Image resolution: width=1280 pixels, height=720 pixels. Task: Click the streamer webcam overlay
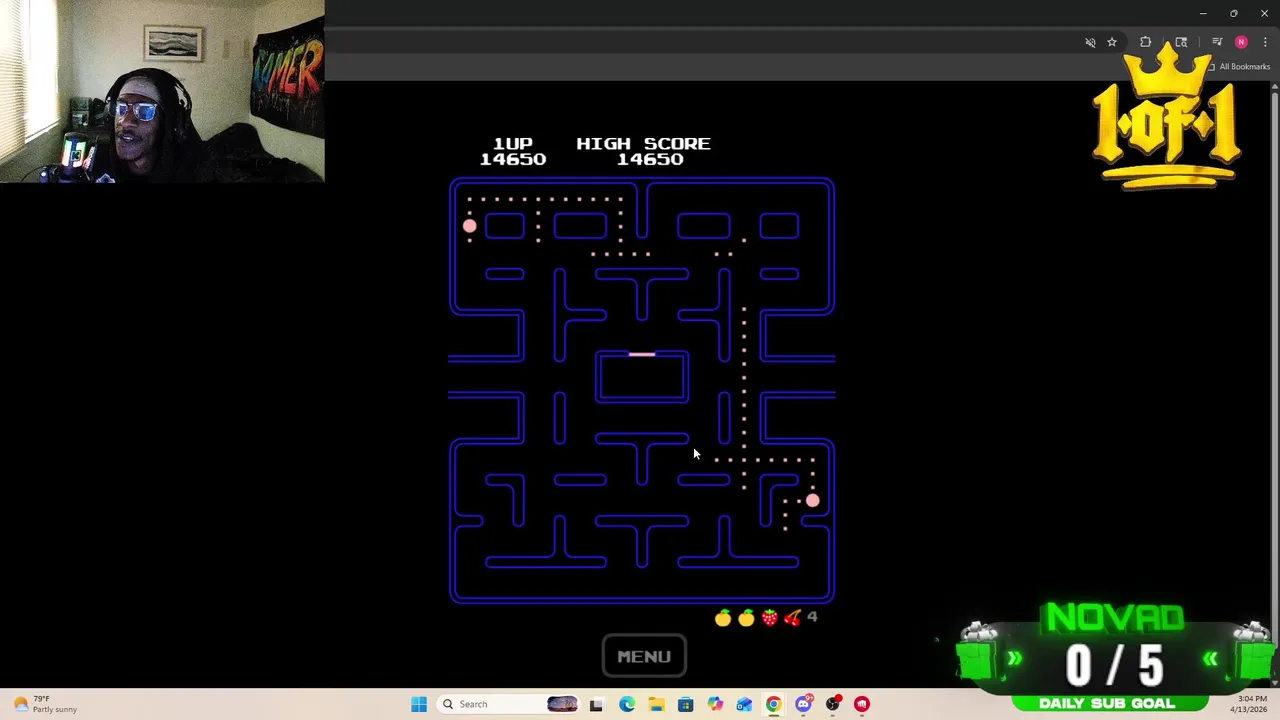point(162,91)
